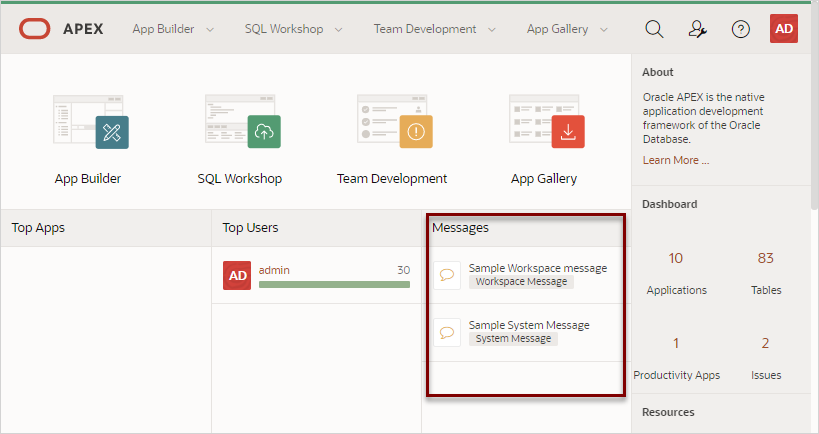Click the Sample System Message speech bubble icon
This screenshot has height=434, width=819.
[x=447, y=332]
